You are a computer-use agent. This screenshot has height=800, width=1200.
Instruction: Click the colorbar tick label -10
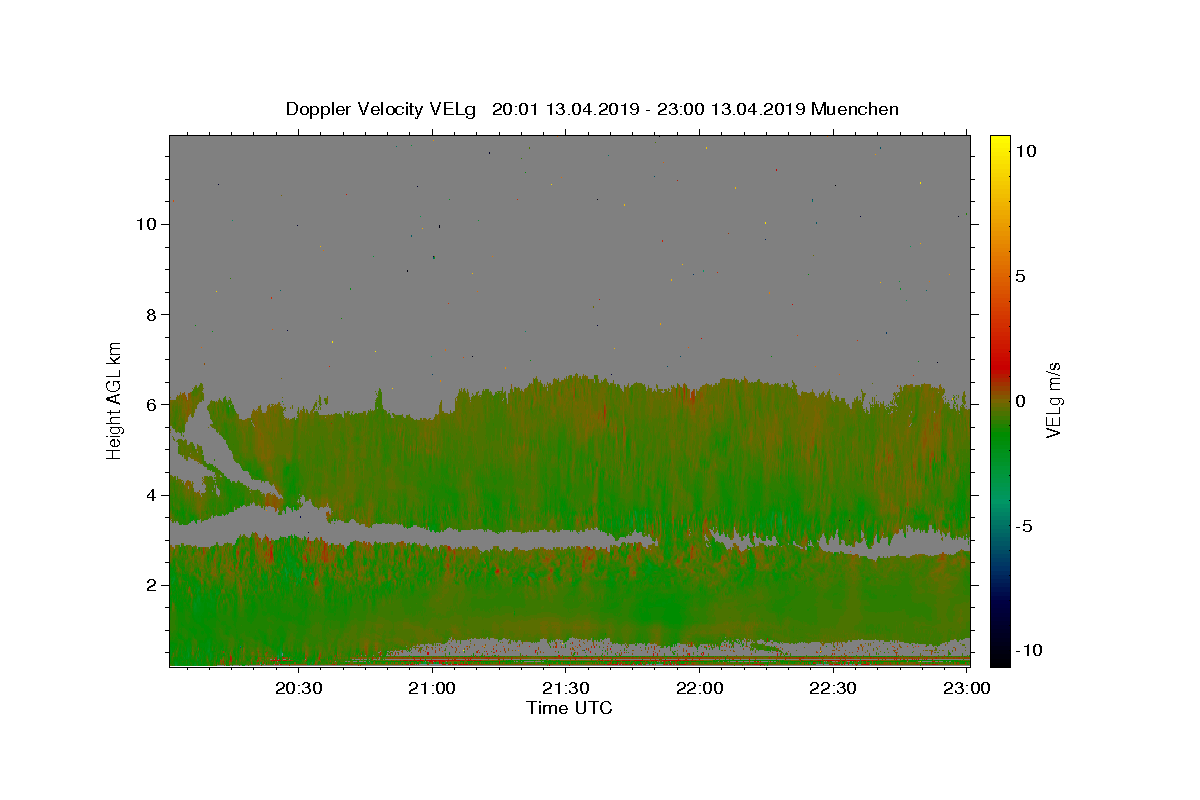1029,651
